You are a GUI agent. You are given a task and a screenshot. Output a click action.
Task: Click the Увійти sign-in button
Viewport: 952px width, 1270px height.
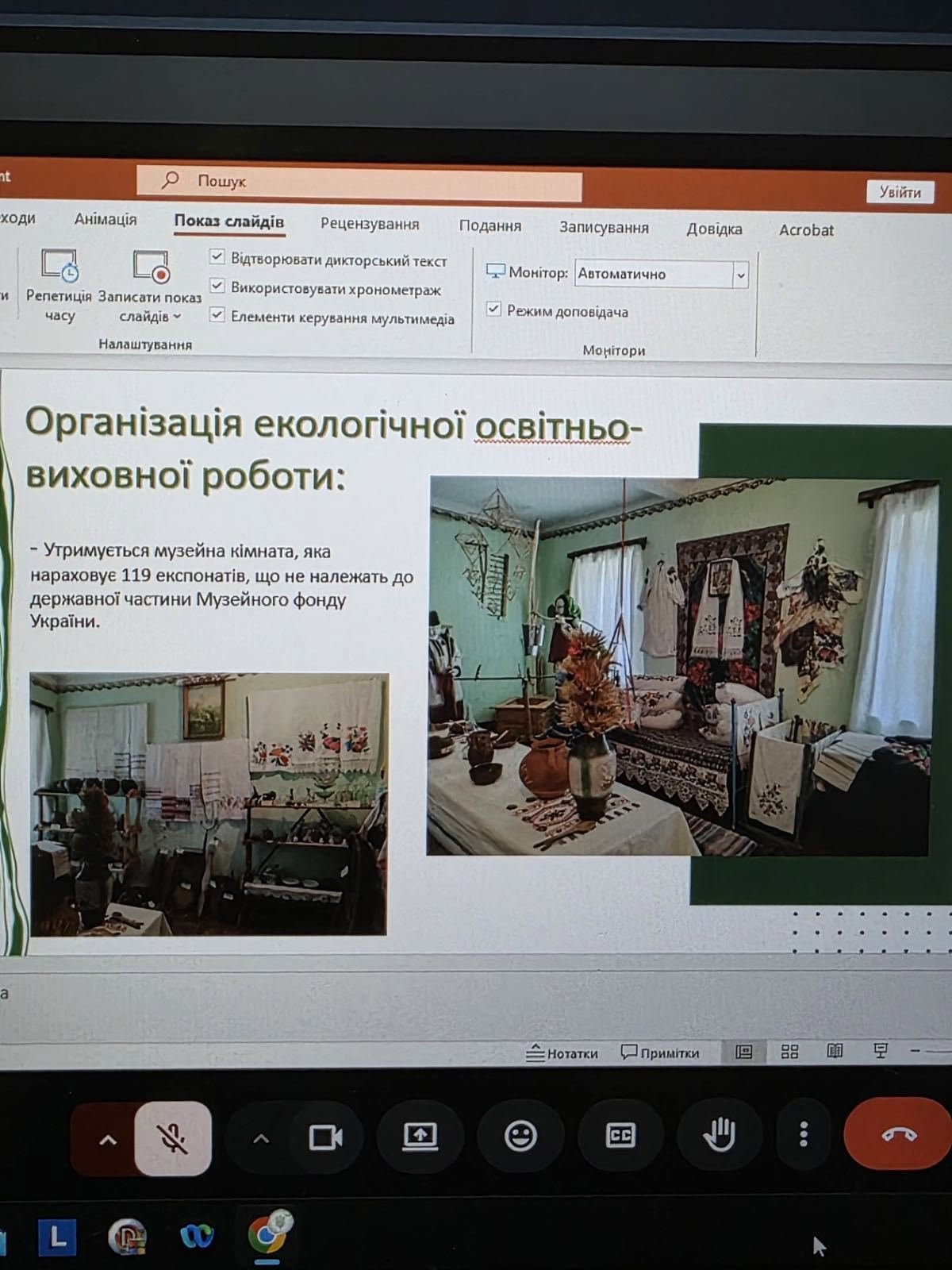point(900,192)
